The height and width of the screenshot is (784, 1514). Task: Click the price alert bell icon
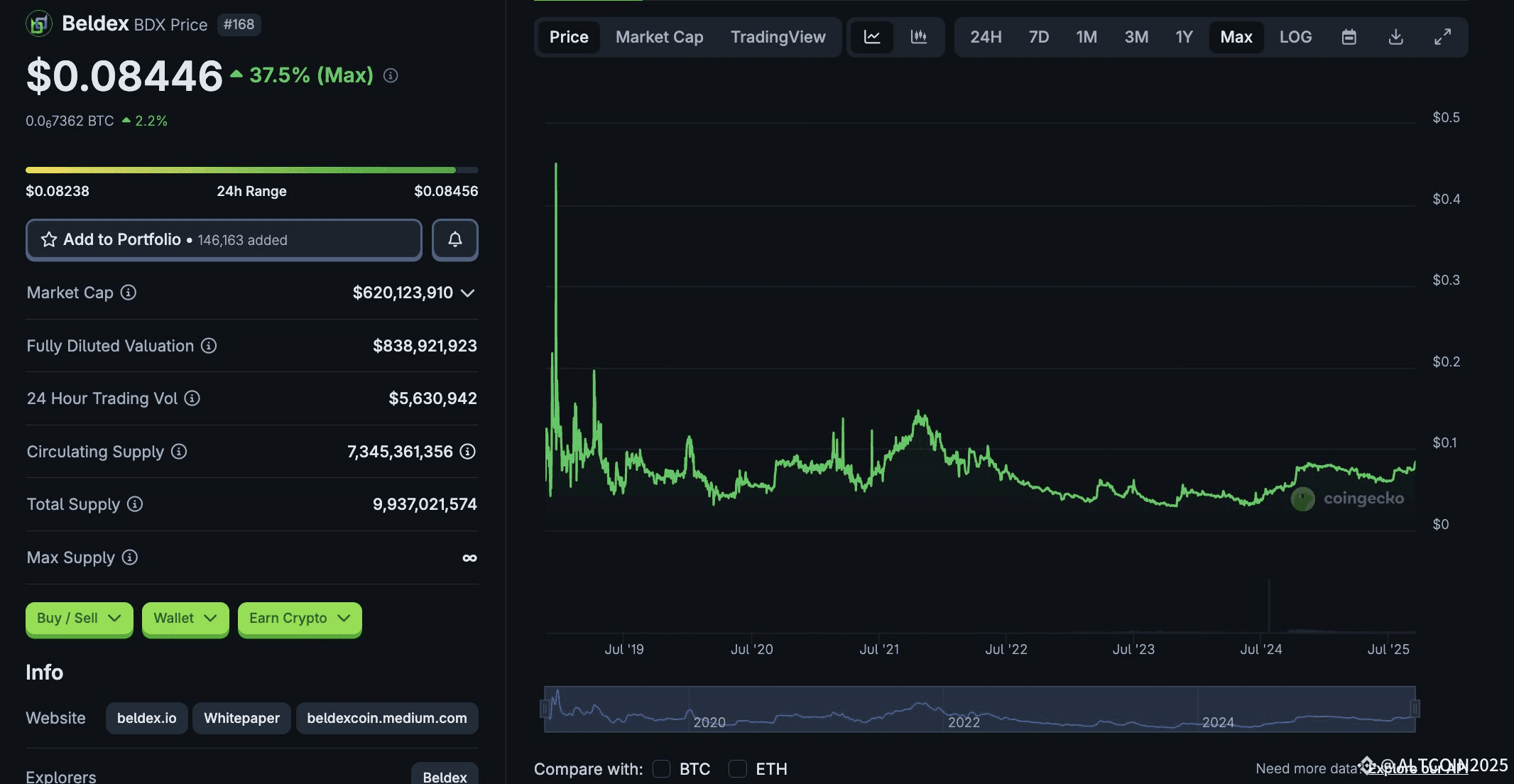[455, 239]
